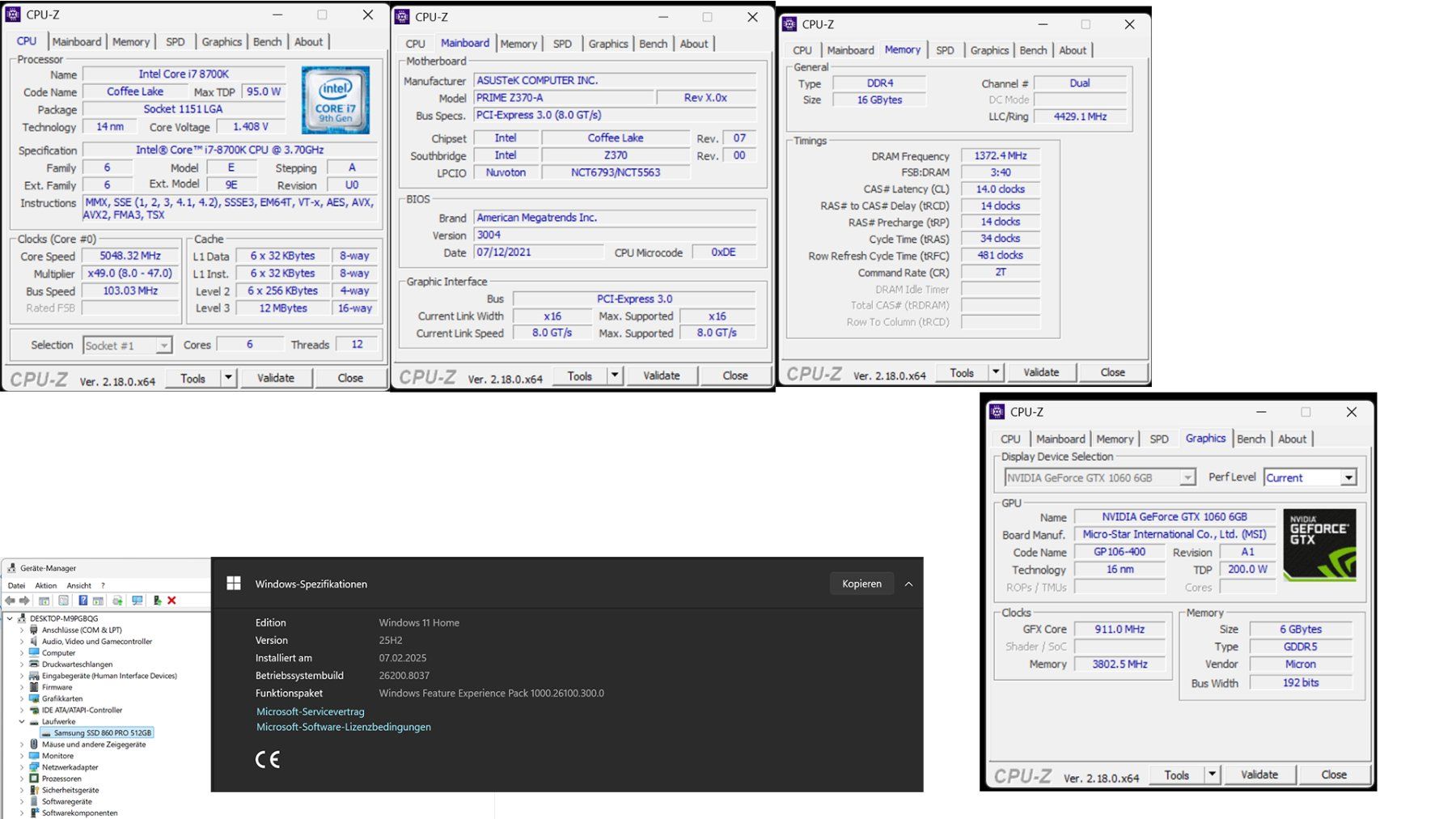This screenshot has width=1456, height=819.
Task: Click Intel Core i7 logo in CPU-Z
Action: click(x=336, y=100)
